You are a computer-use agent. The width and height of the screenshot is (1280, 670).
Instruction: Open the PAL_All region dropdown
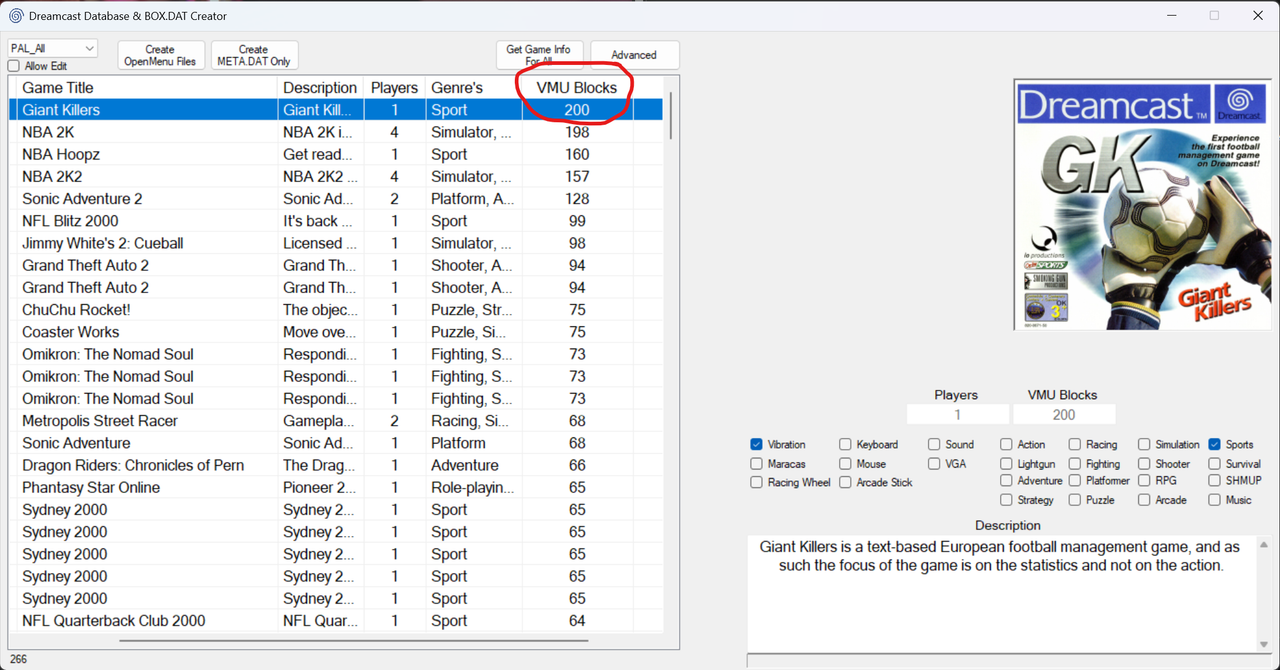[x=53, y=48]
